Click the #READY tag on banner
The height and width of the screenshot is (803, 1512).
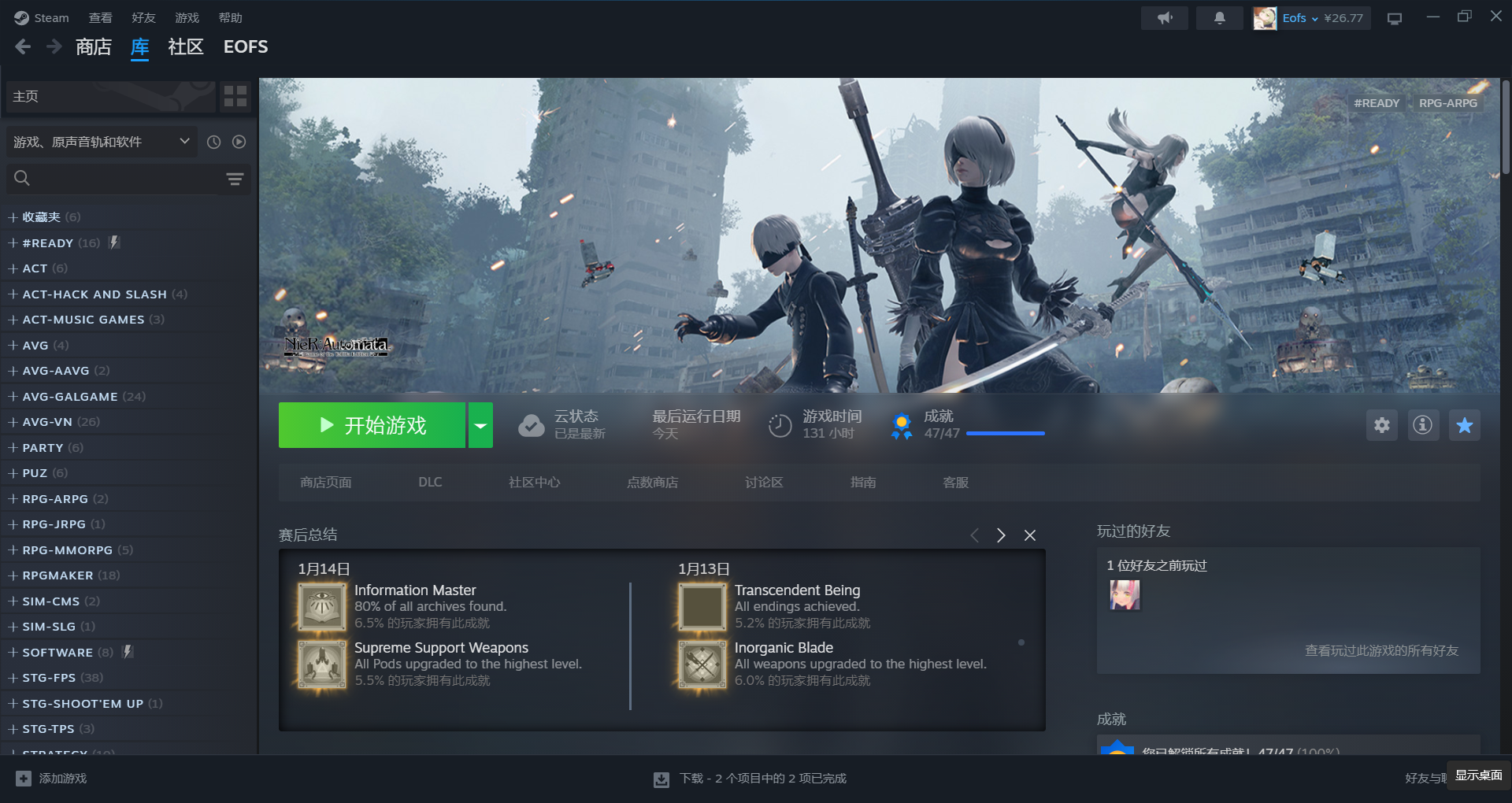coord(1377,103)
